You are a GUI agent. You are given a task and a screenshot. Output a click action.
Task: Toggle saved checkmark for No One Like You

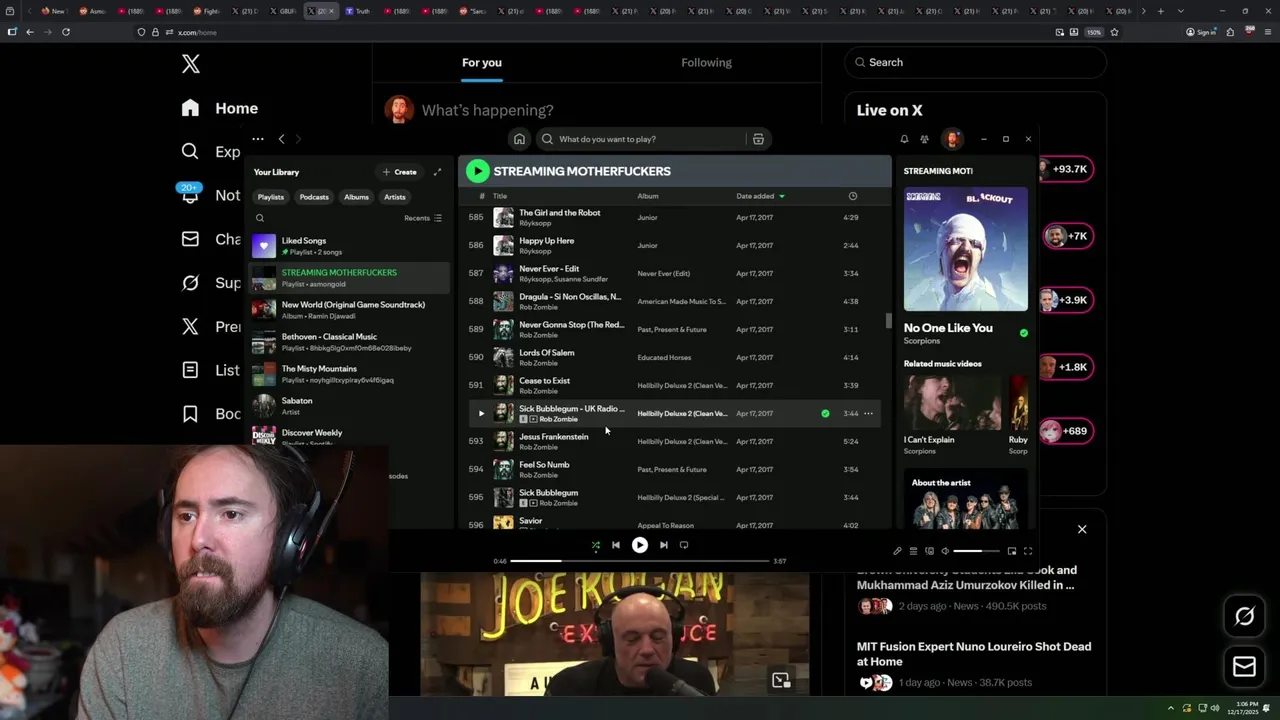click(1023, 333)
